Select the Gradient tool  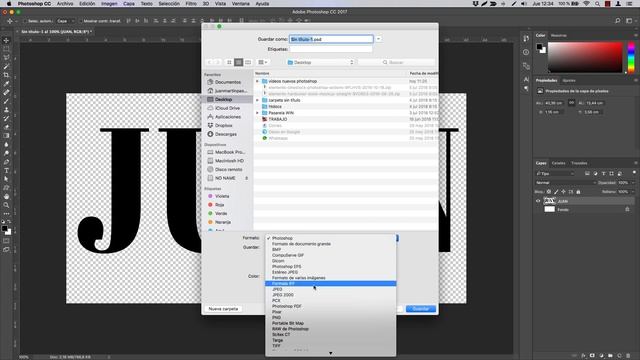click(x=6, y=136)
